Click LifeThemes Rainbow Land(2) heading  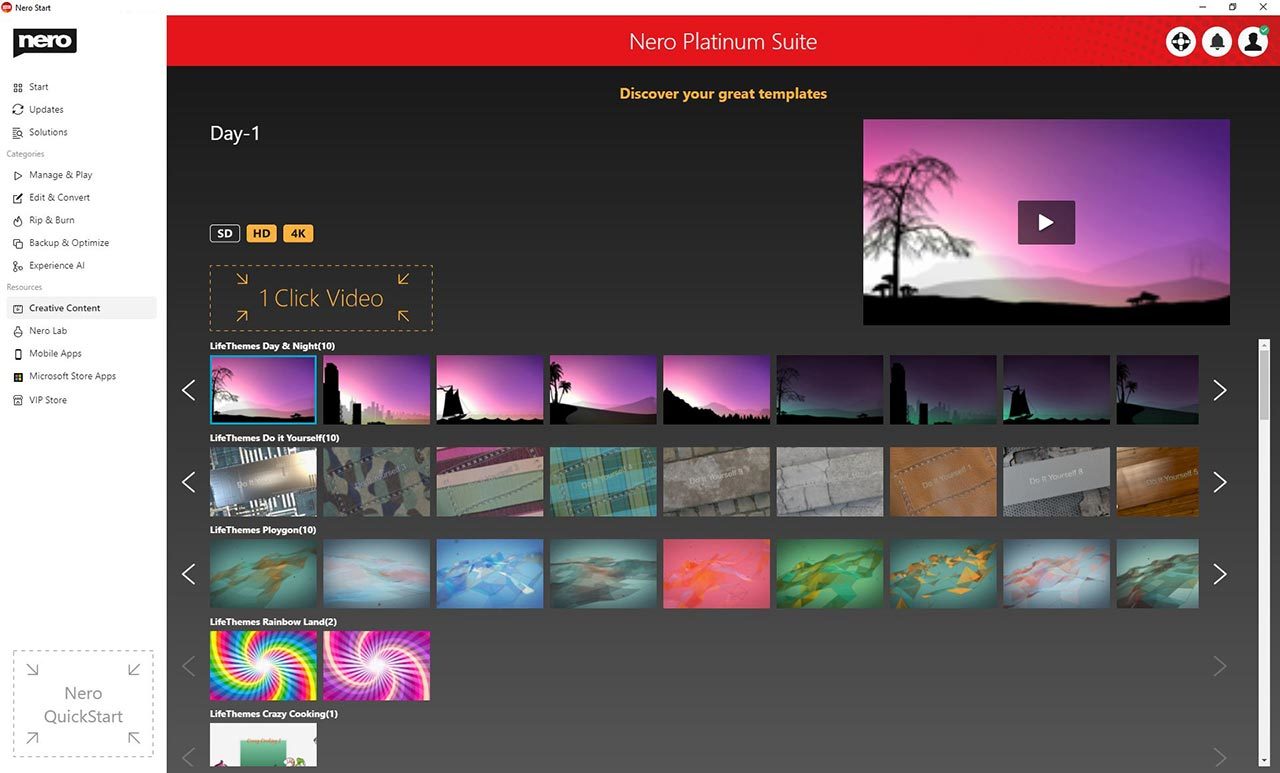[x=273, y=622]
